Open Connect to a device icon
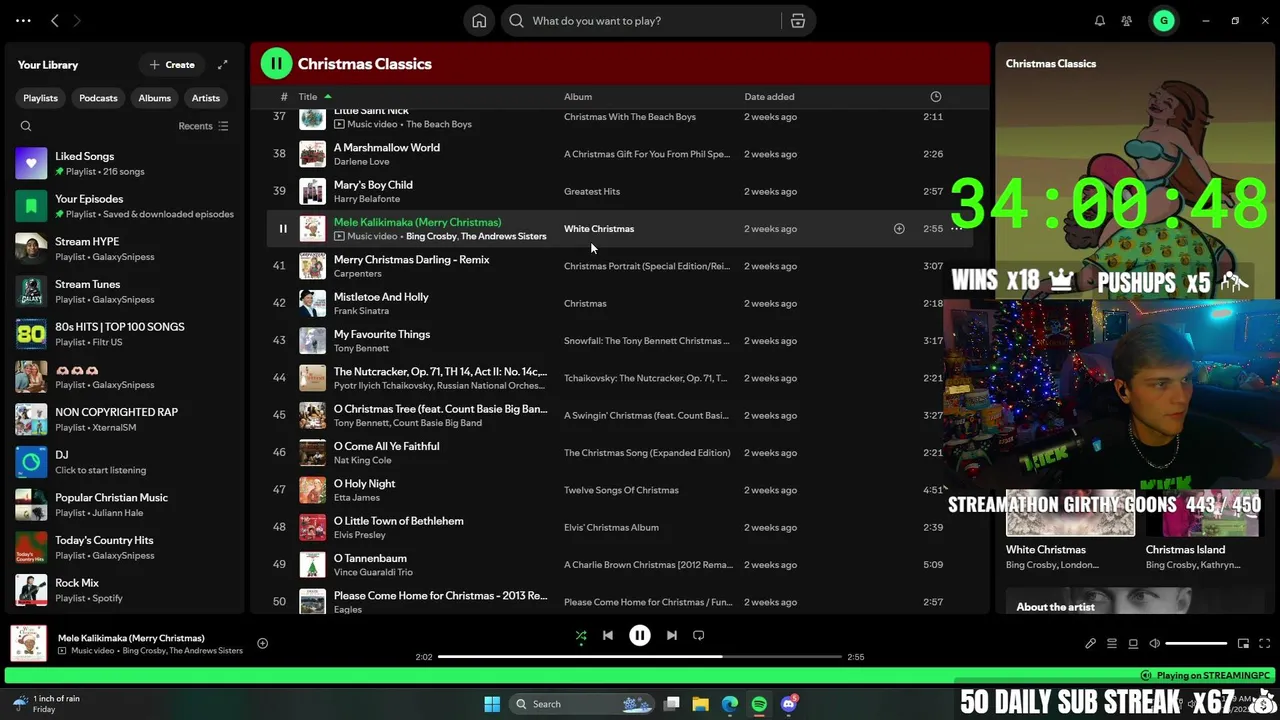The image size is (1280, 720). [x=1133, y=644]
